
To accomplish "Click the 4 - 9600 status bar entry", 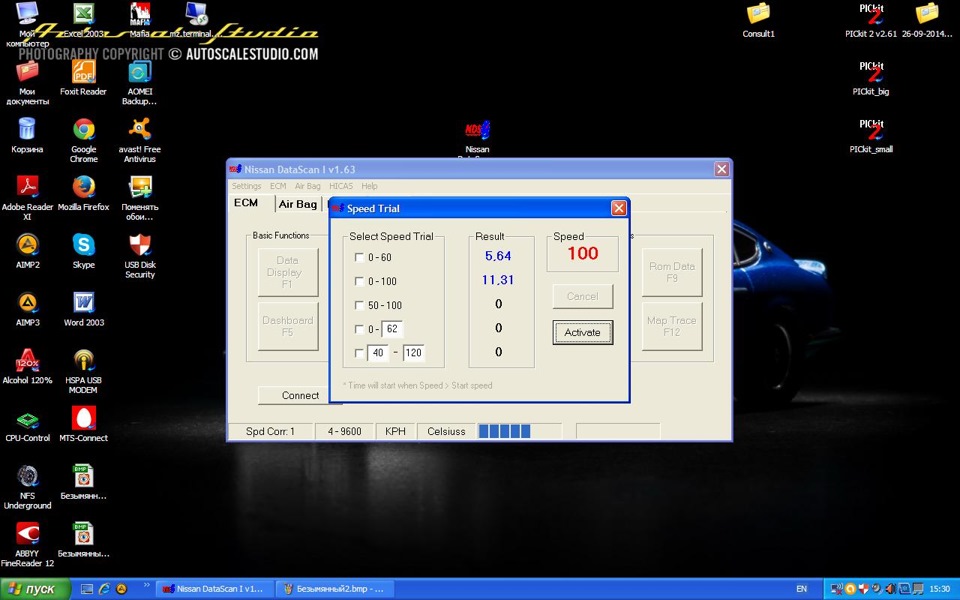I will [x=344, y=432].
